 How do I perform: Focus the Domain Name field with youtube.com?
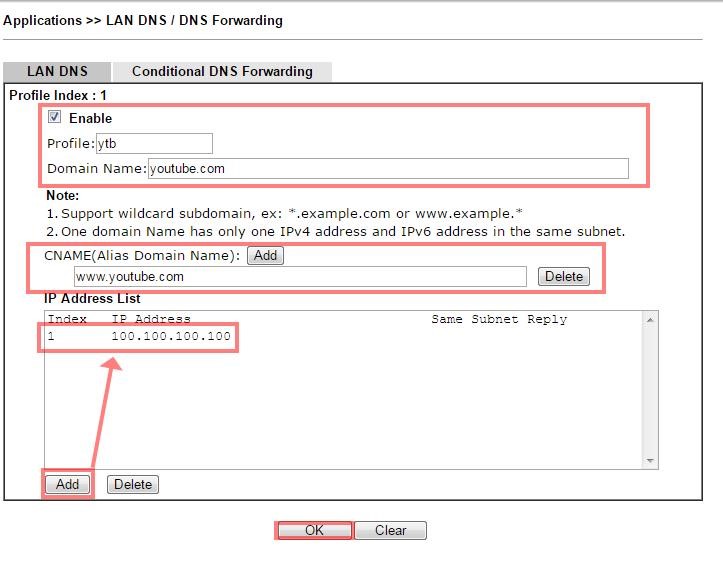[x=388, y=168]
